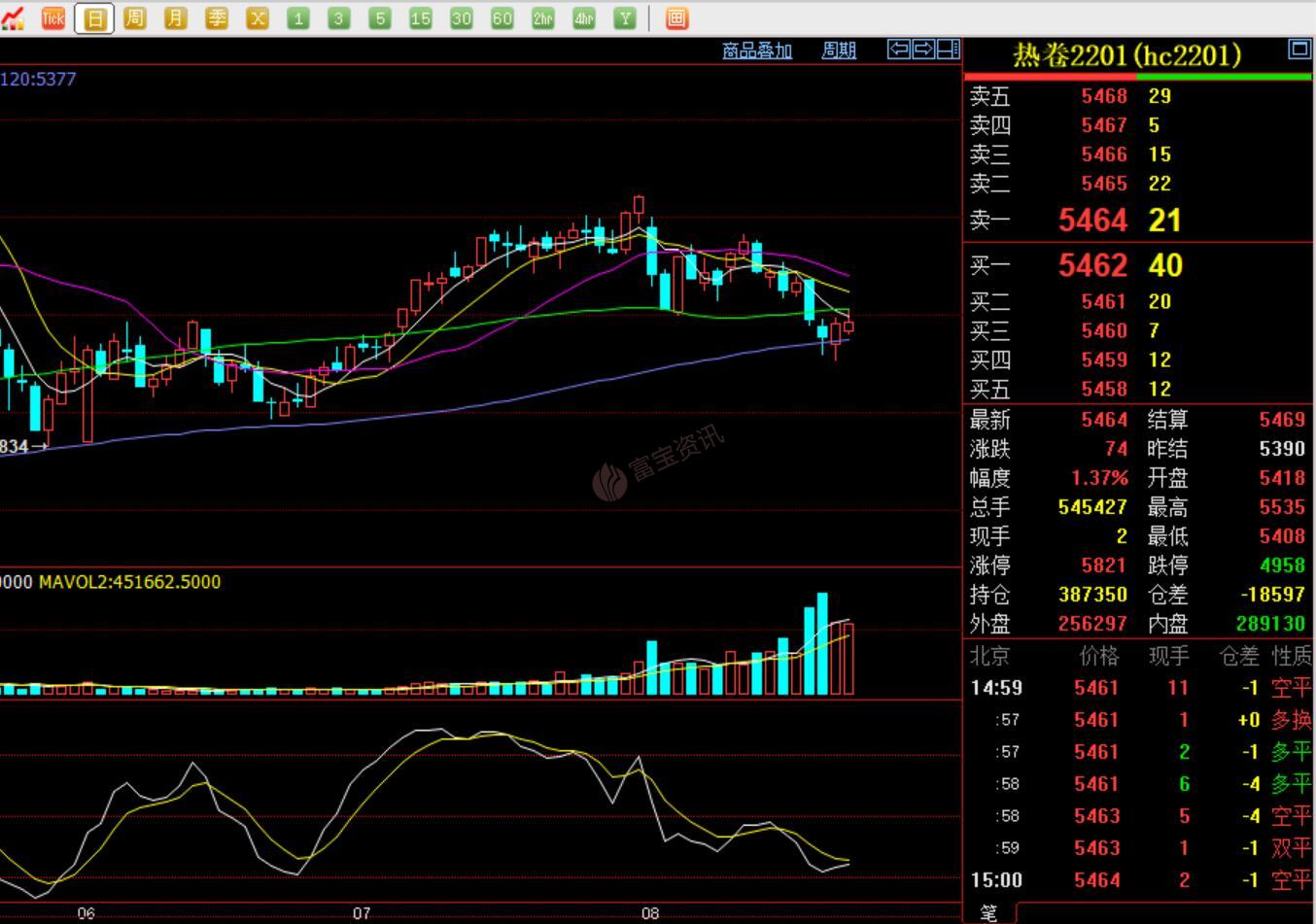1316x924 pixels.
Task: Click 最高 high value 5535
Action: (x=1282, y=507)
